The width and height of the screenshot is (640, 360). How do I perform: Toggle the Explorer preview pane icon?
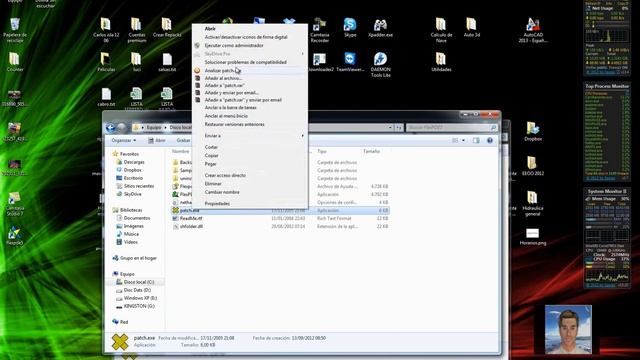476,140
